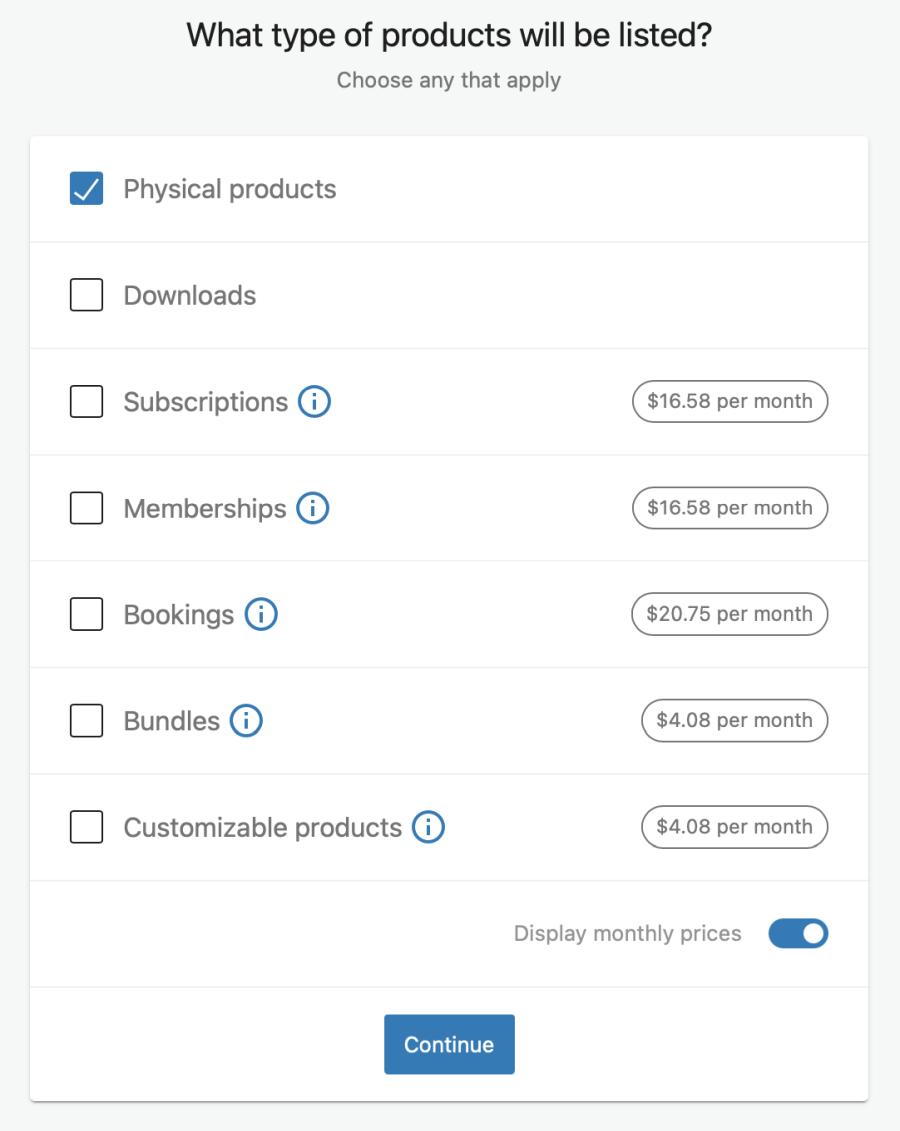
Task: Click the Memberships price badge
Action: [730, 508]
